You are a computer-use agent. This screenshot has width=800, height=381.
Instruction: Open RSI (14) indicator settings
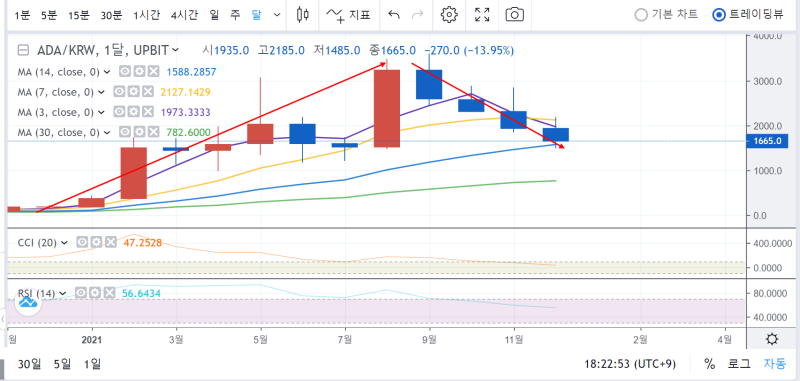click(95, 293)
